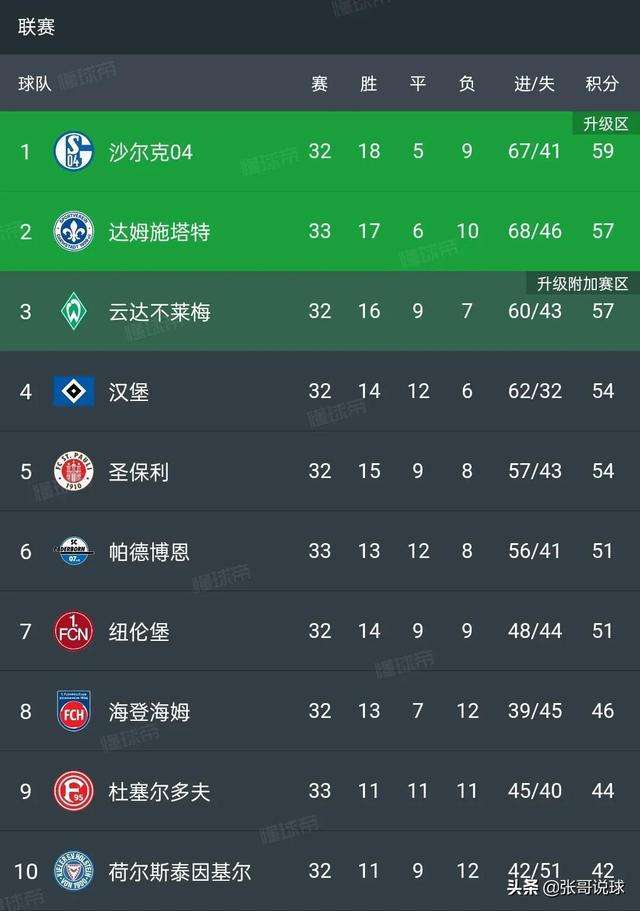Screen dimensions: 640x911
Task: Tap the Düsseldorf F95 red circle logo
Action: tap(74, 791)
